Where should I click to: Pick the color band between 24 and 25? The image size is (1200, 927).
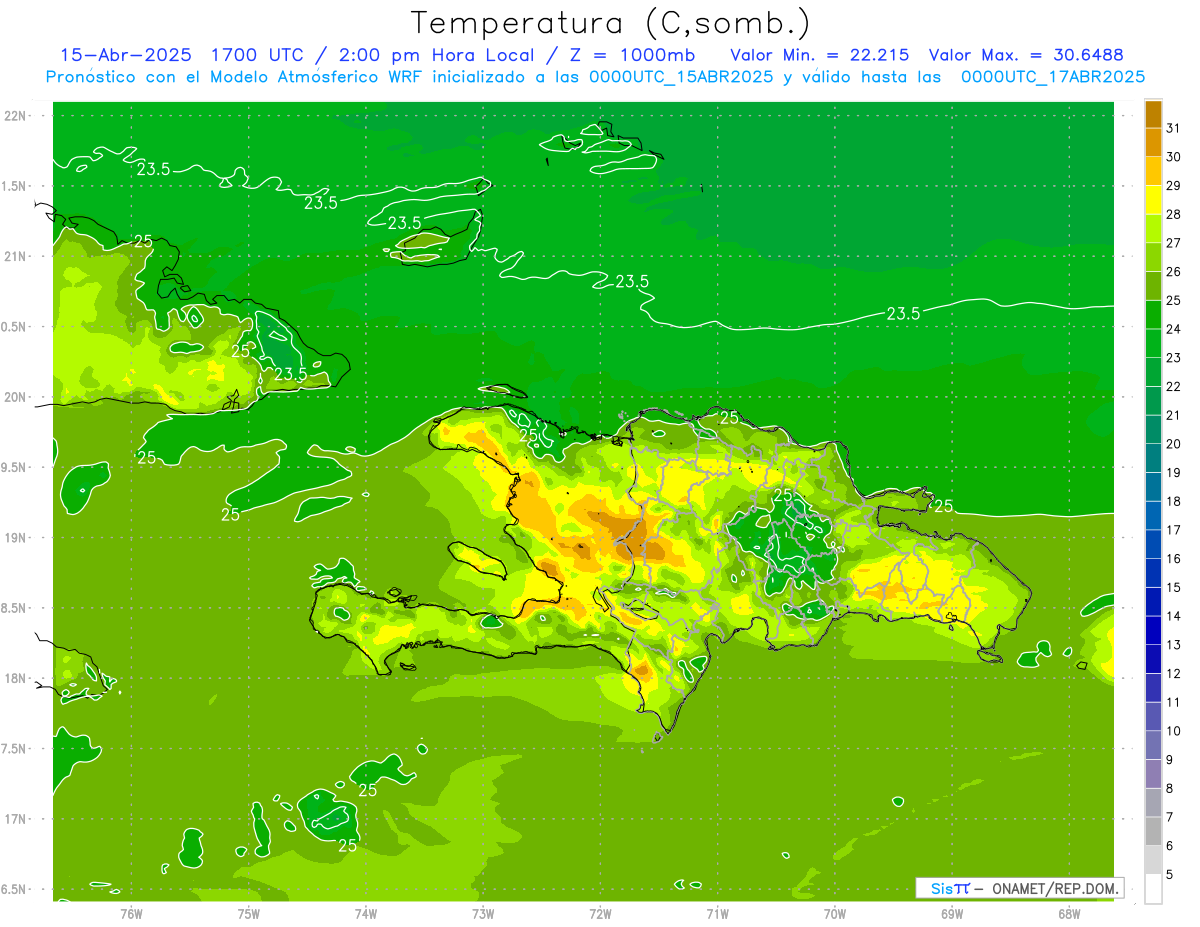pyautogui.click(x=1153, y=315)
